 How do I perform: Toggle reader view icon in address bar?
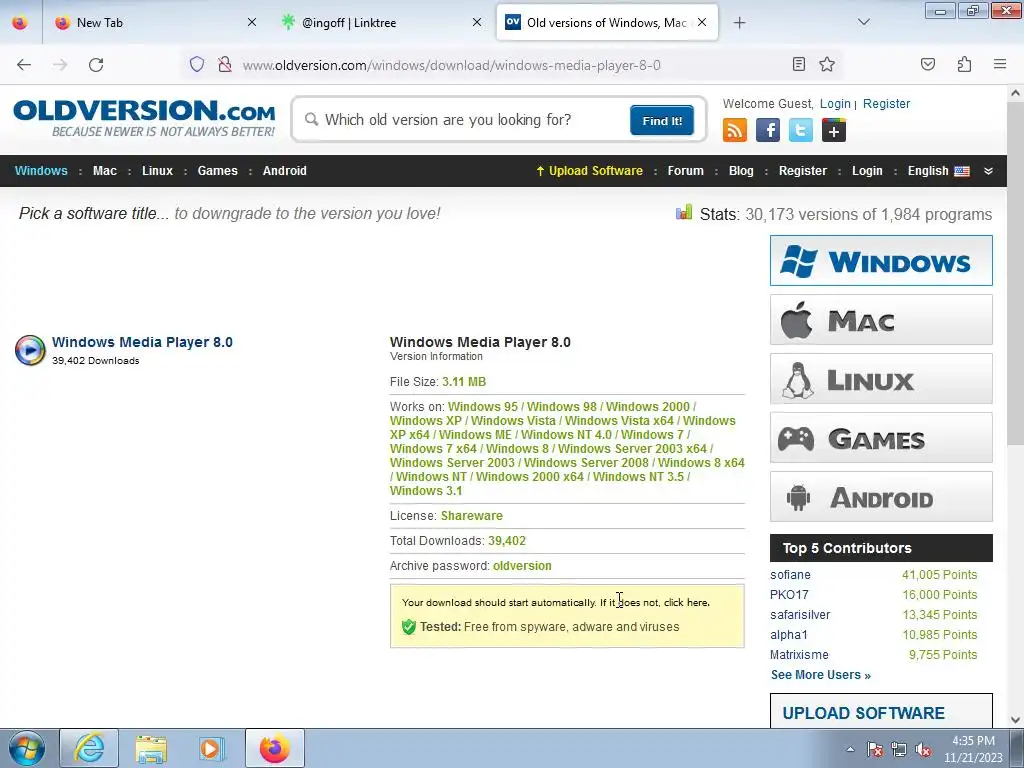pos(798,64)
